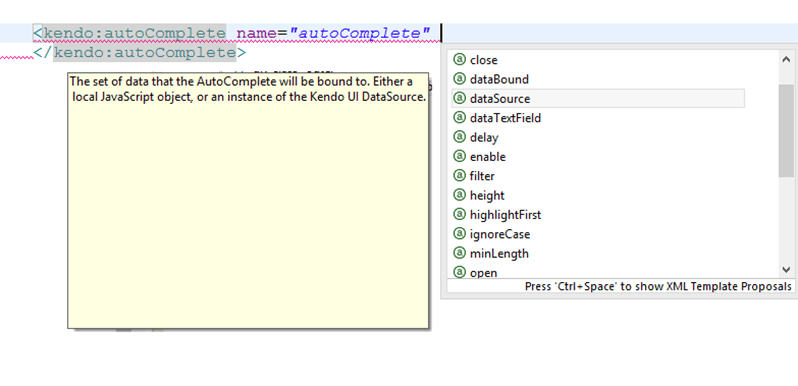
Task: Select the close attribute proposal
Action: click(598, 60)
